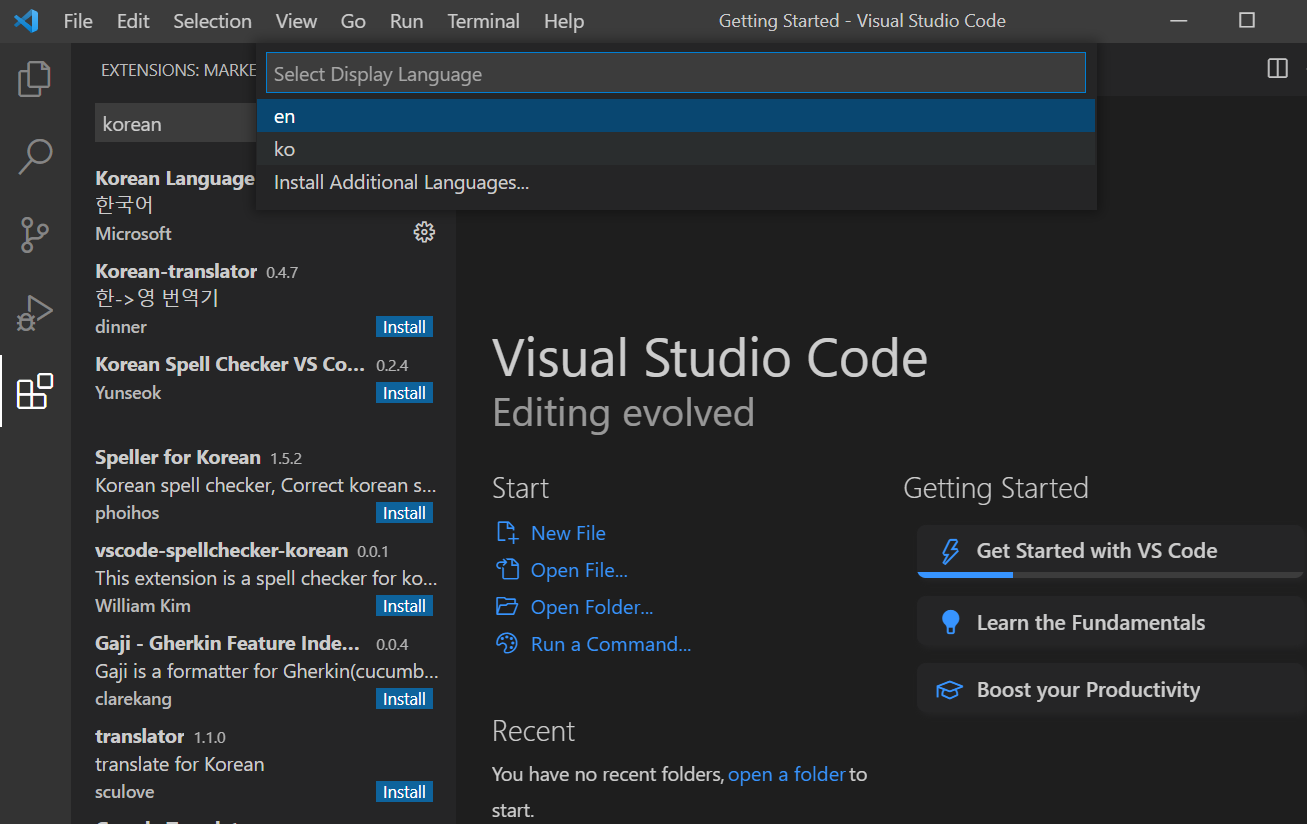Image resolution: width=1307 pixels, height=824 pixels.
Task: Open Learn the Fundamentals walkthrough
Action: [x=1111, y=623]
